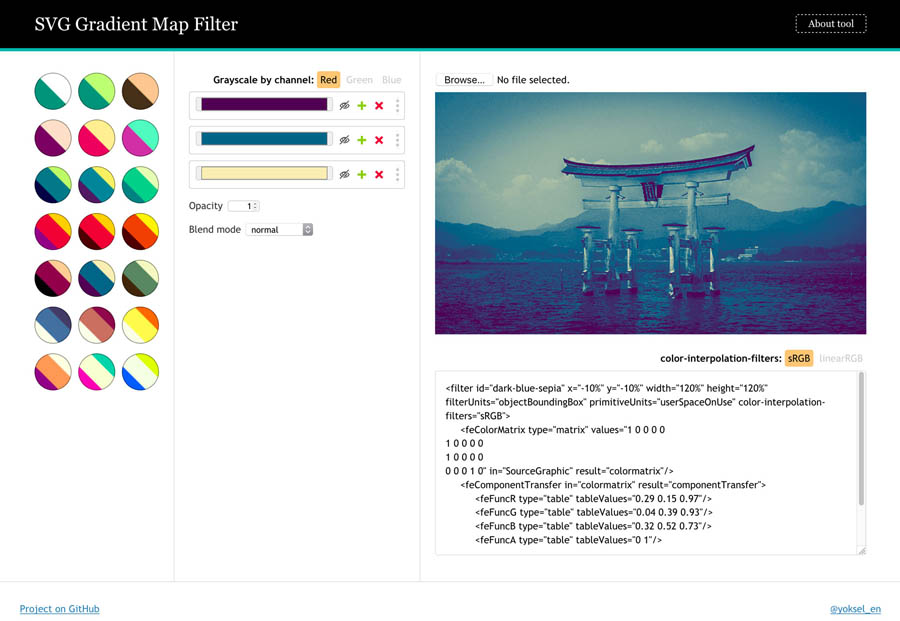Click Browse to choose an image file
900x621 pixels.
click(464, 80)
